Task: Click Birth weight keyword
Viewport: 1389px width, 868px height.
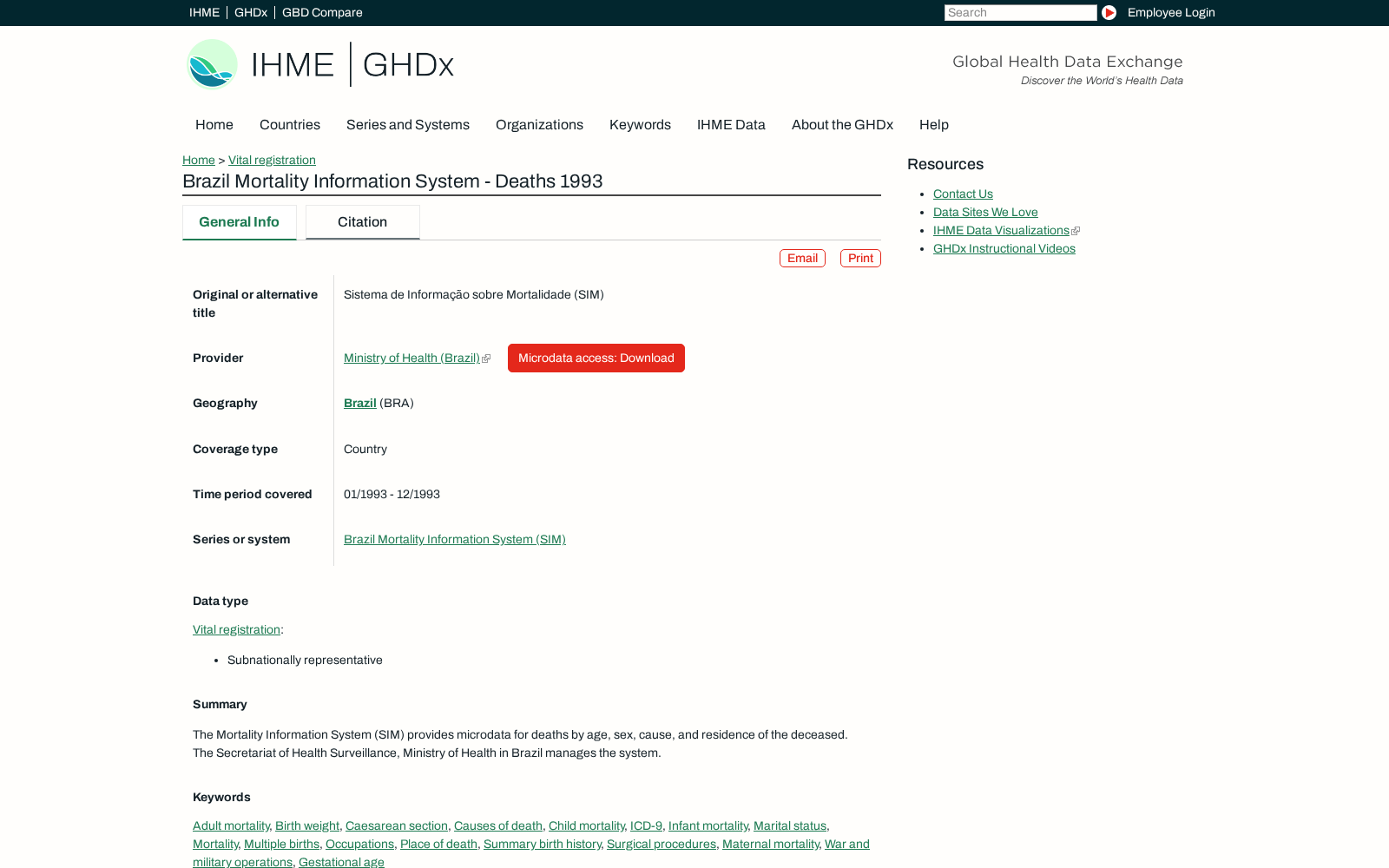Action: 307,826
